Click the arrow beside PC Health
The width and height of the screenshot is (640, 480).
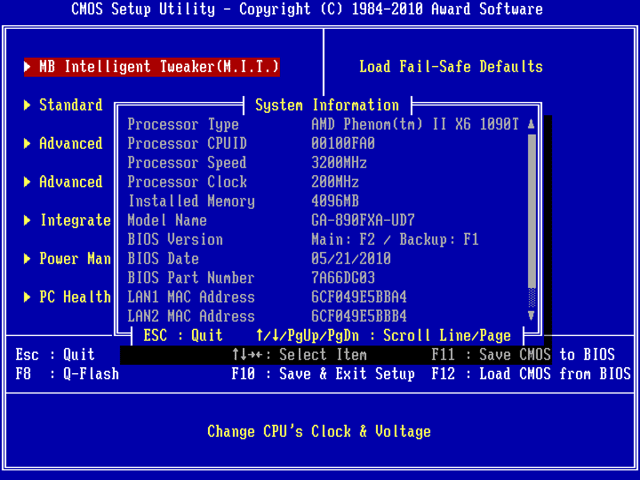[27, 297]
